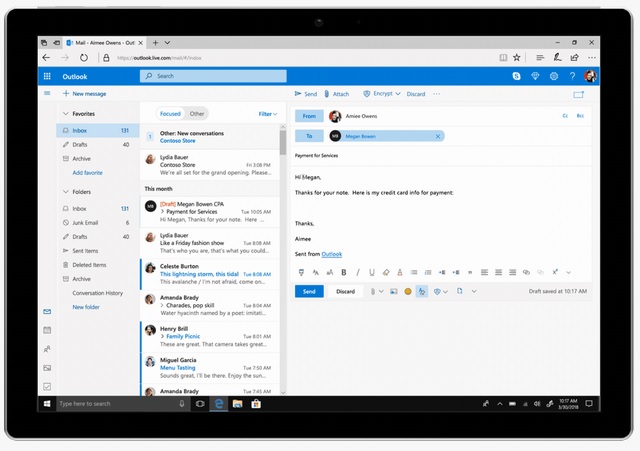
Task: Show the Bcc field
Action: [x=580, y=116]
